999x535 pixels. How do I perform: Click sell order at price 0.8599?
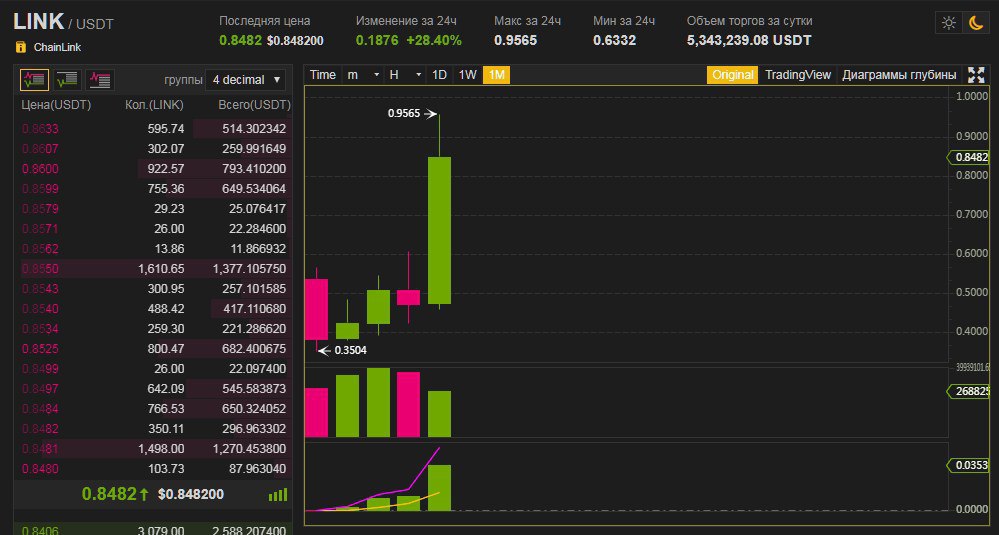coord(153,189)
